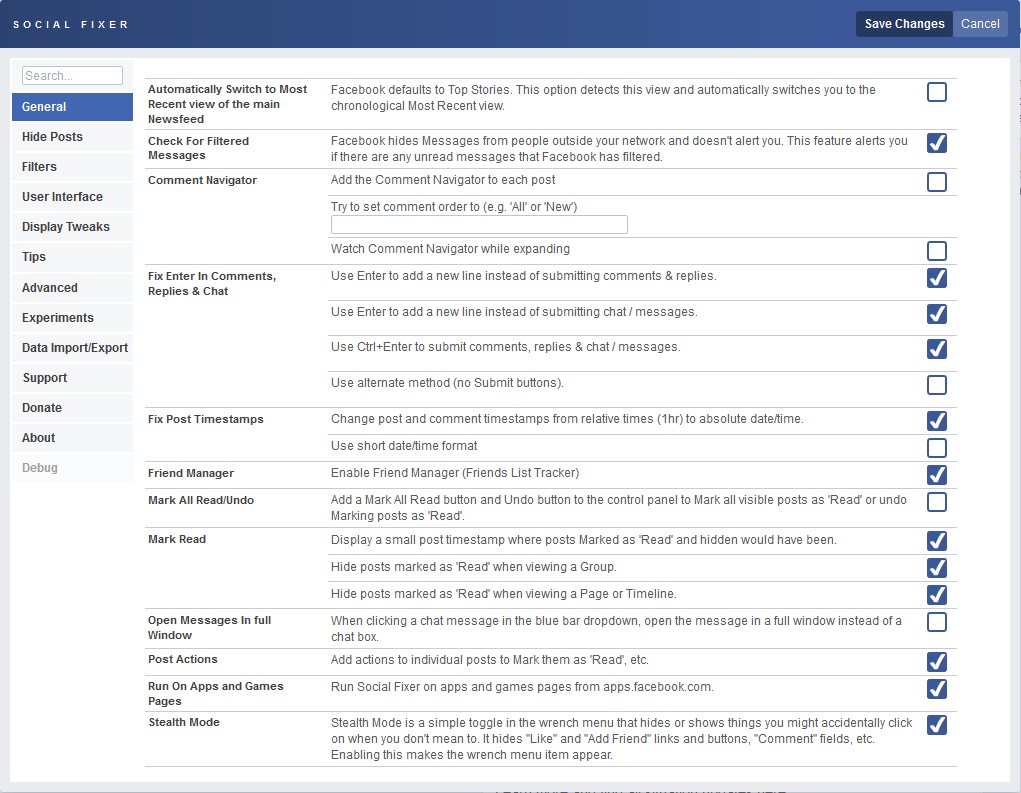Open the User Interface tab
The width and height of the screenshot is (1021, 793).
coord(72,197)
